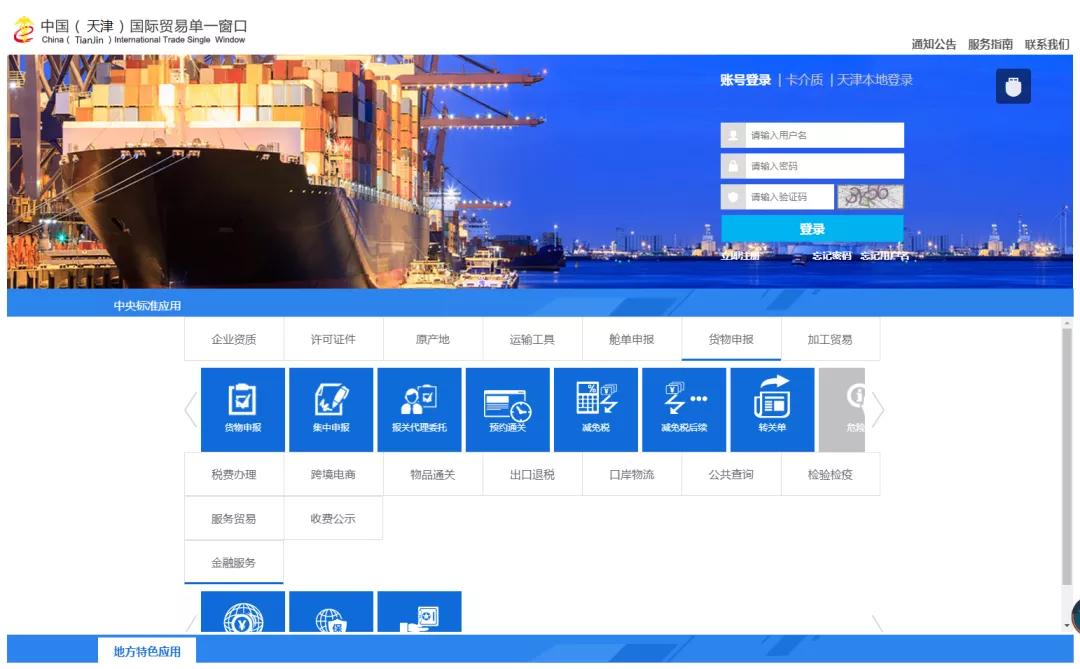Open the 减免税后续 tile
The image size is (1080, 669).
683,409
